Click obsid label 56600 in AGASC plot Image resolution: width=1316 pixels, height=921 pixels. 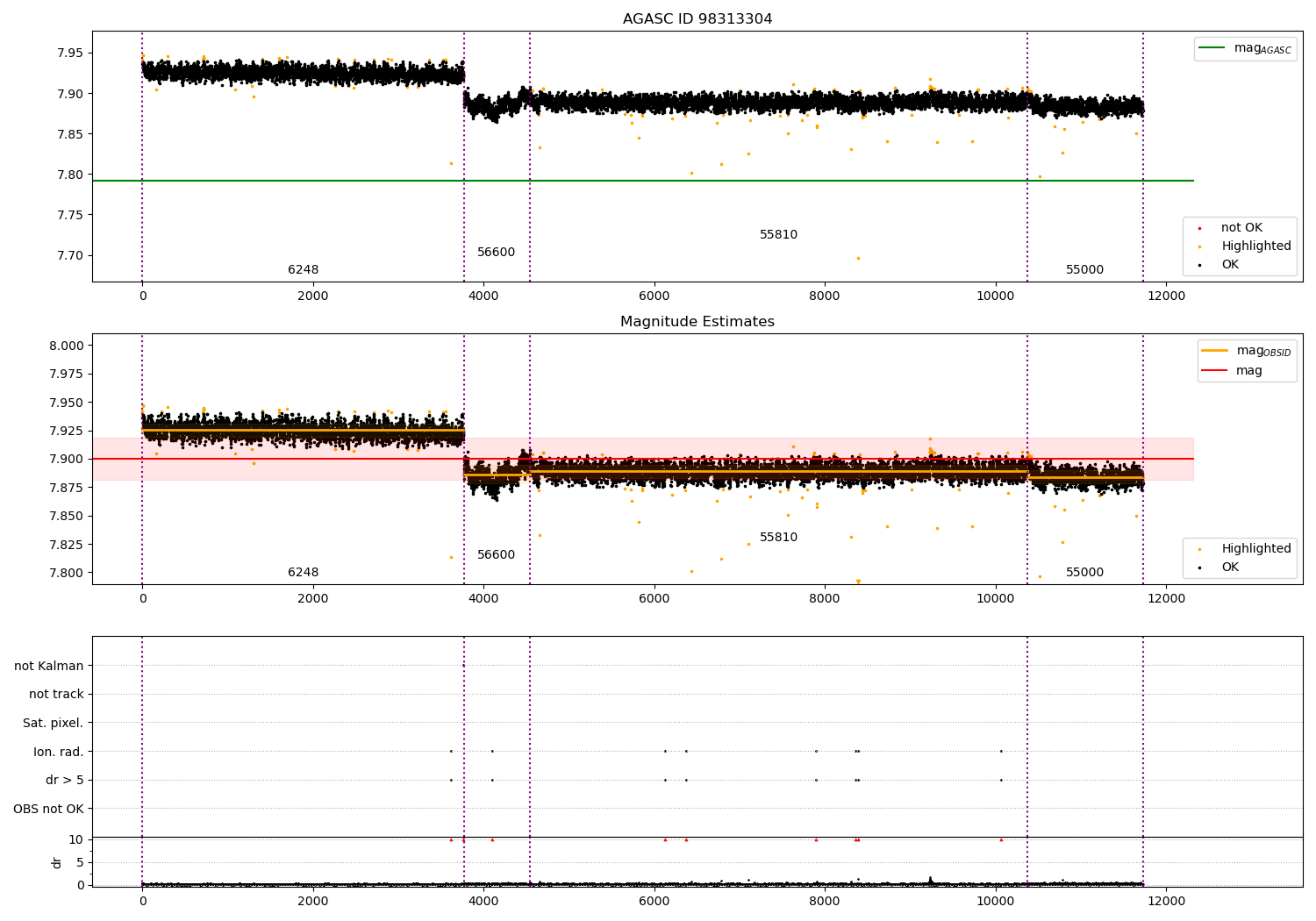[497, 253]
